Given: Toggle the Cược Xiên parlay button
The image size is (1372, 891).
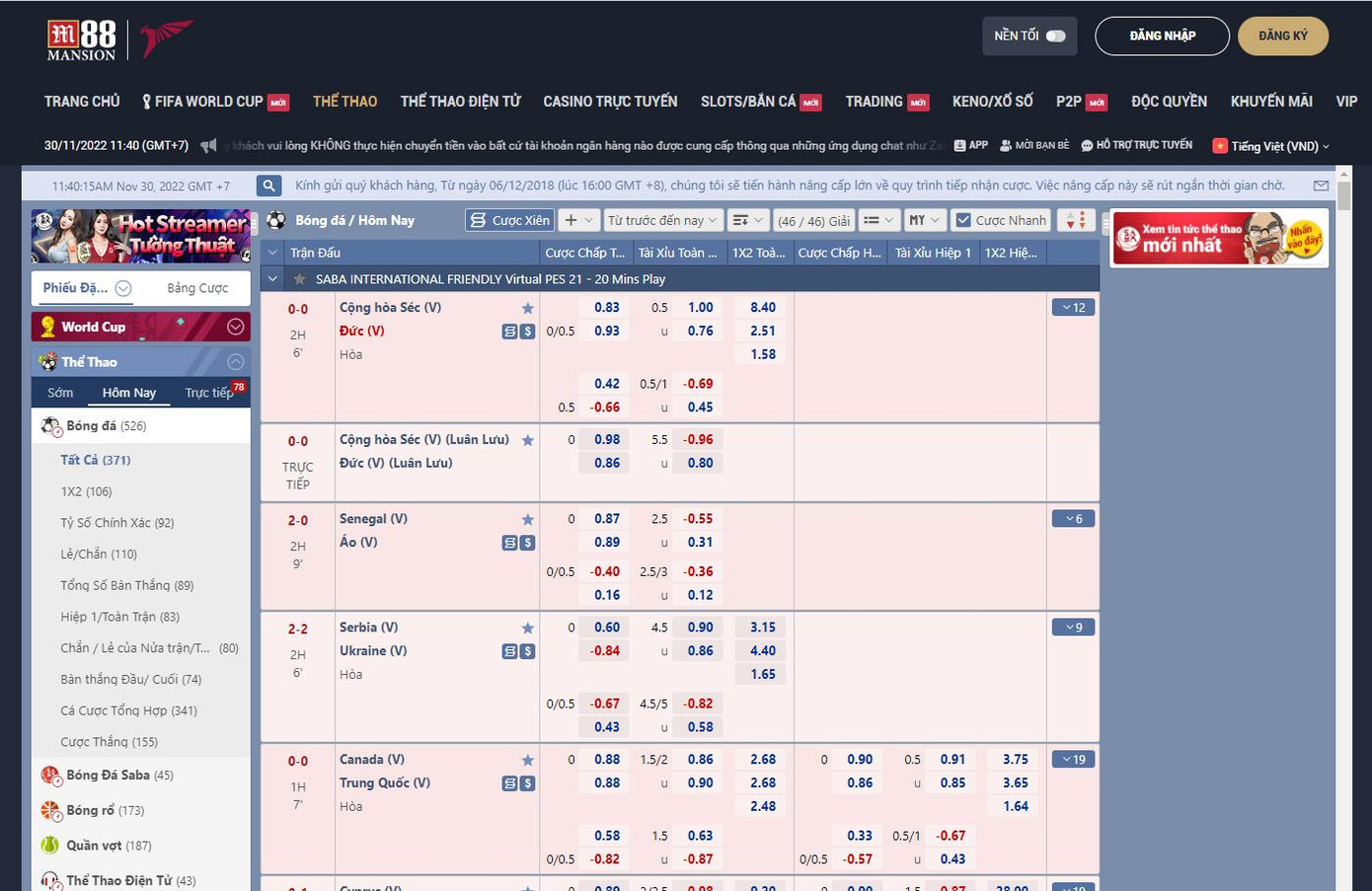Looking at the screenshot, I should 509,220.
